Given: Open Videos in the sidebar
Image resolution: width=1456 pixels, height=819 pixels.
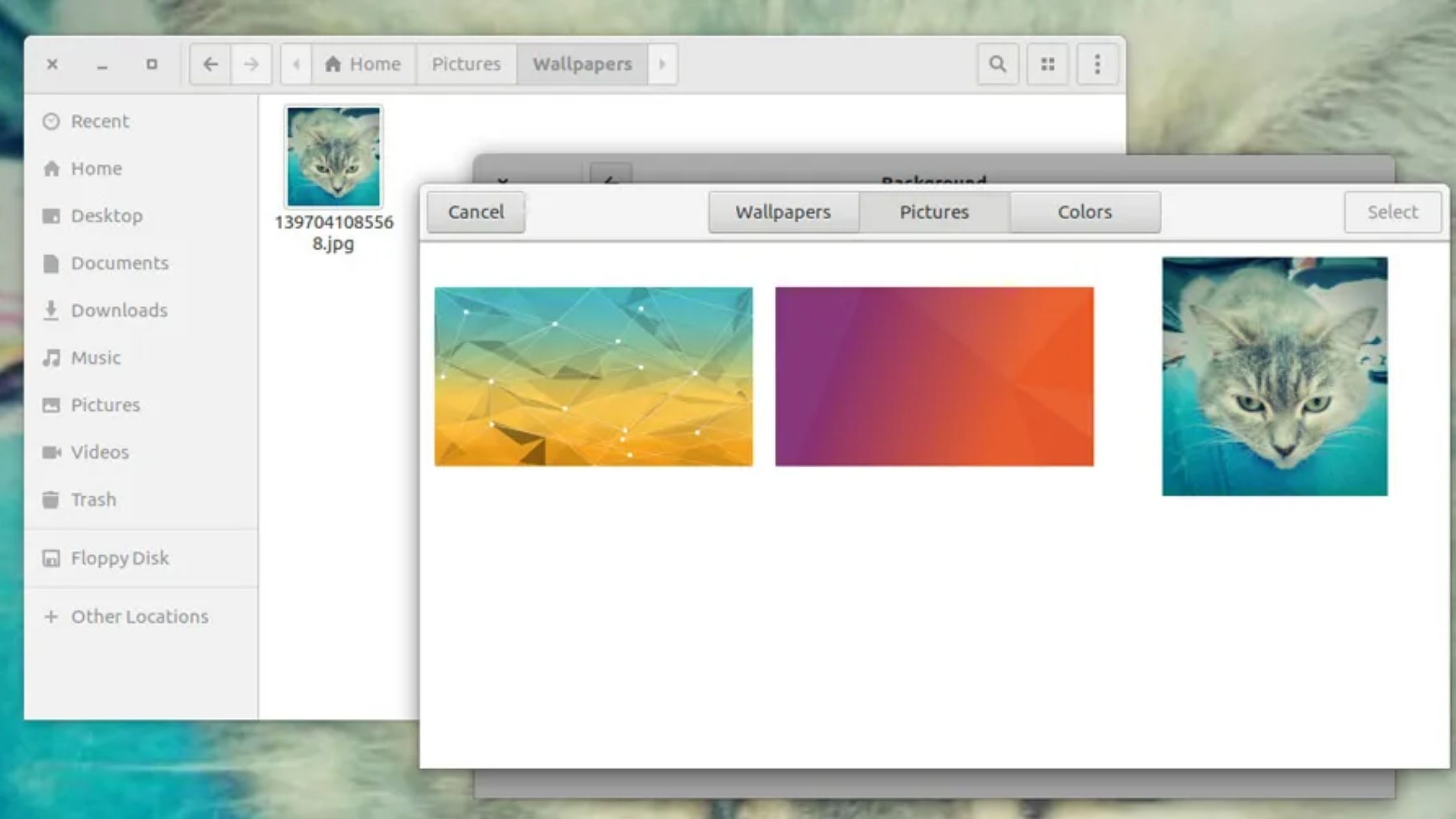Looking at the screenshot, I should pos(140,452).
